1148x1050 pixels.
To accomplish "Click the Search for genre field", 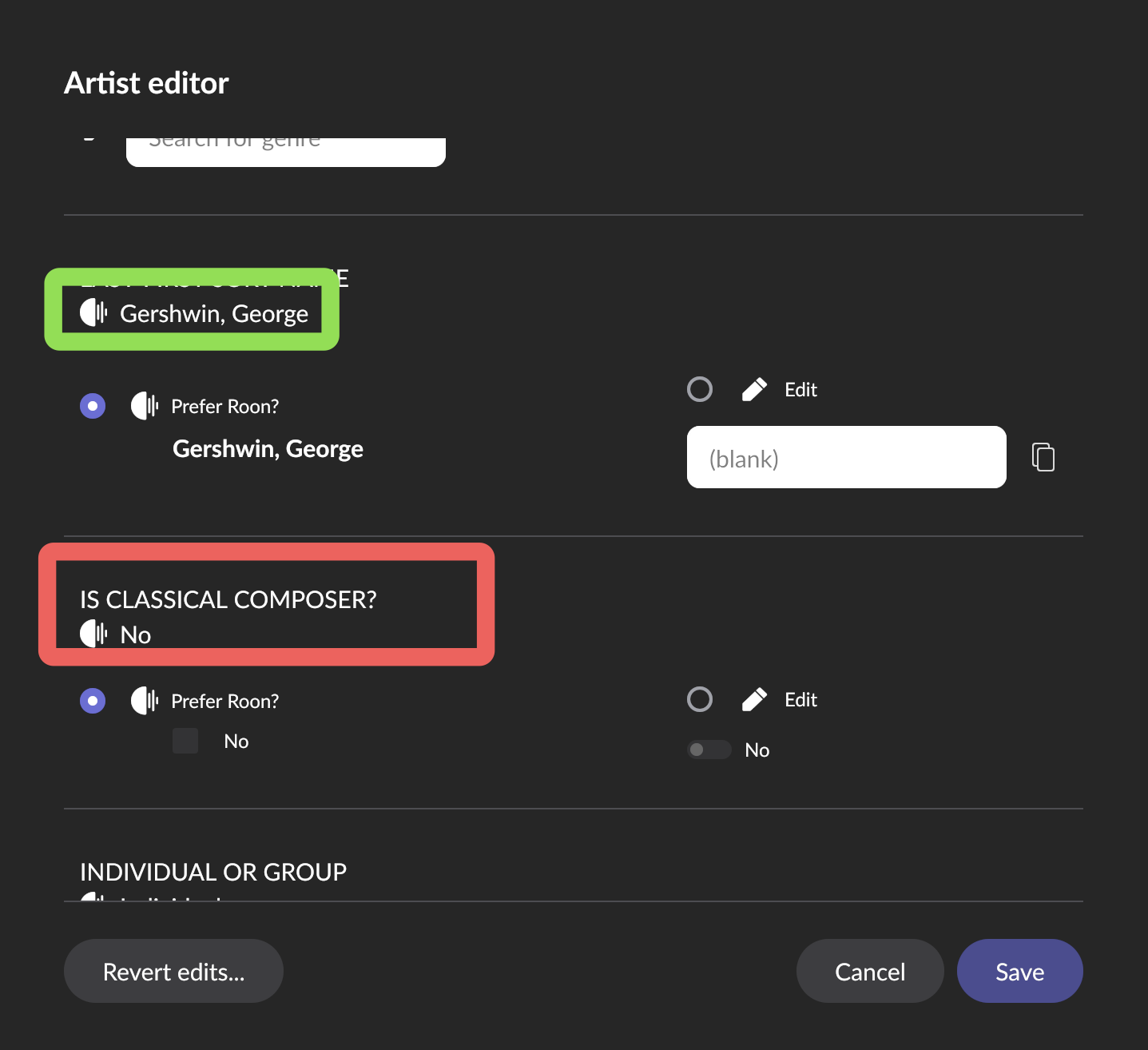I will tap(286, 152).
